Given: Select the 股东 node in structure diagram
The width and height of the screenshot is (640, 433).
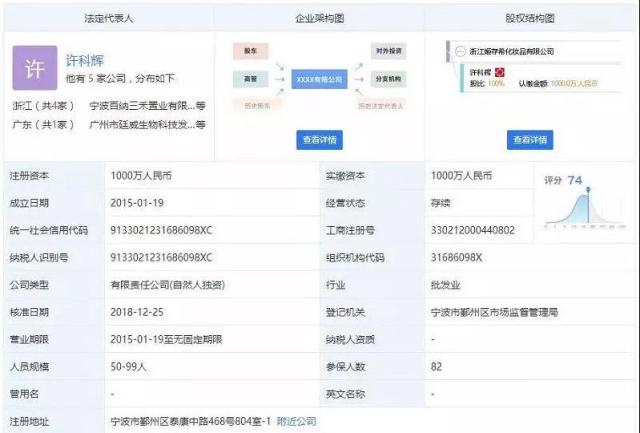Looking at the screenshot, I should point(251,49).
